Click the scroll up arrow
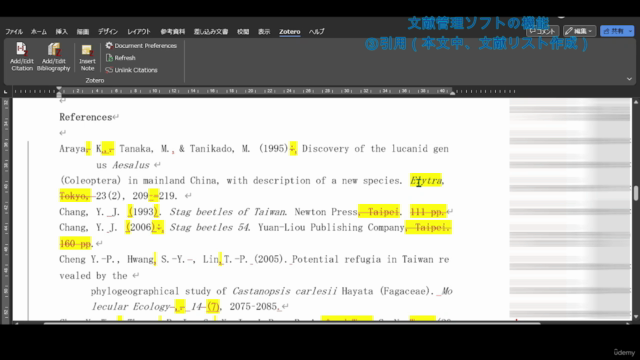The image size is (640, 360). point(636,102)
